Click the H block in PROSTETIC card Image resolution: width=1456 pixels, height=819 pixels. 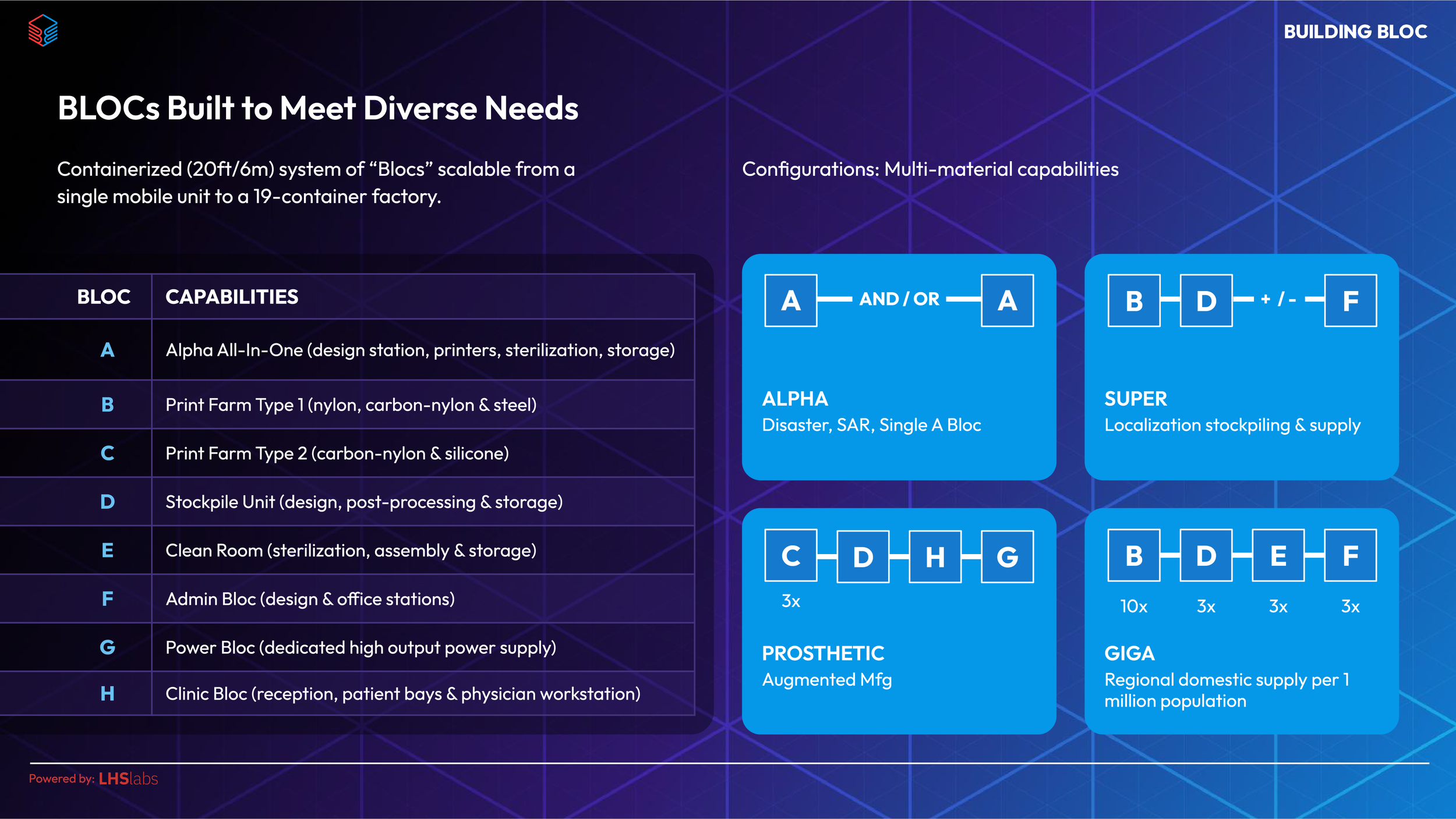click(x=935, y=556)
